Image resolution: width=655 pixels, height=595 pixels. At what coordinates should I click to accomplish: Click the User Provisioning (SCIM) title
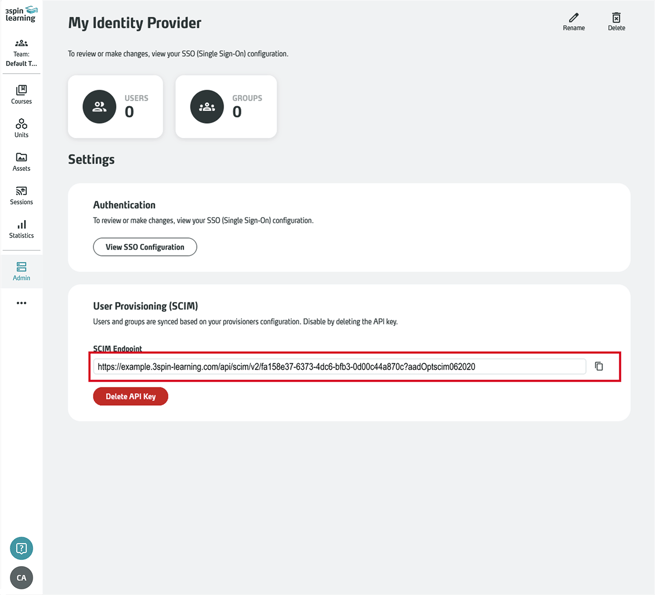coord(145,306)
